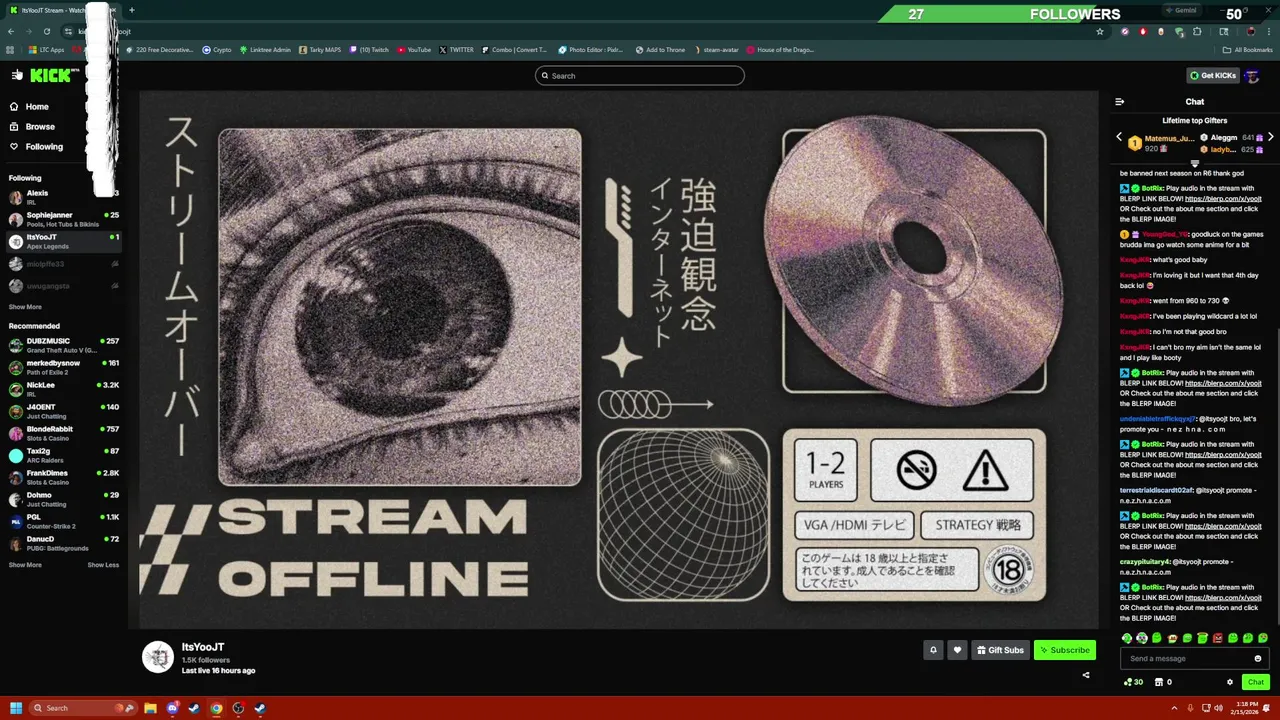Show next top gifters
This screenshot has width=1280, height=720.
pos(1270,137)
